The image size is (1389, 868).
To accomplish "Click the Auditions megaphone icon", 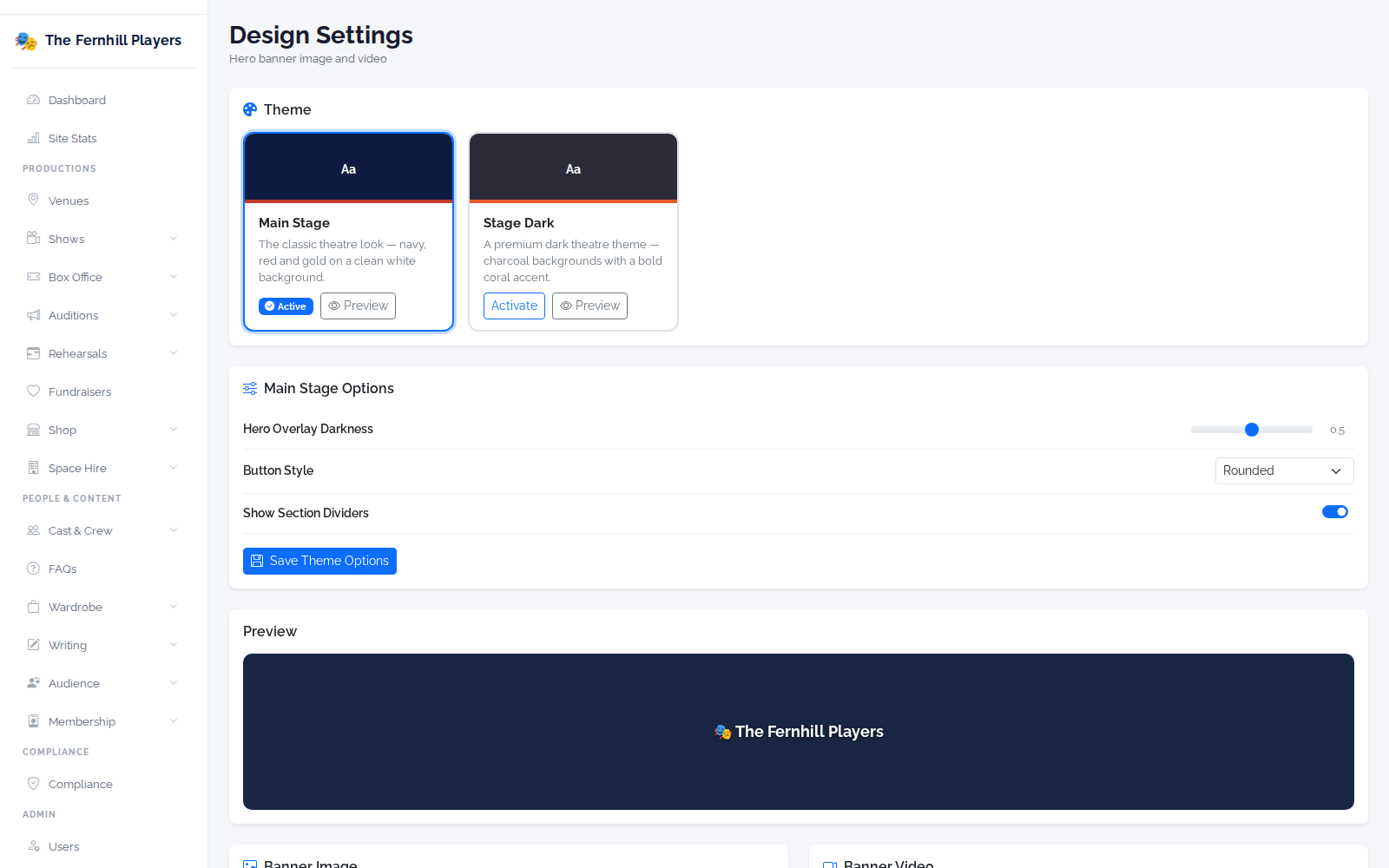I will pyautogui.click(x=33, y=315).
